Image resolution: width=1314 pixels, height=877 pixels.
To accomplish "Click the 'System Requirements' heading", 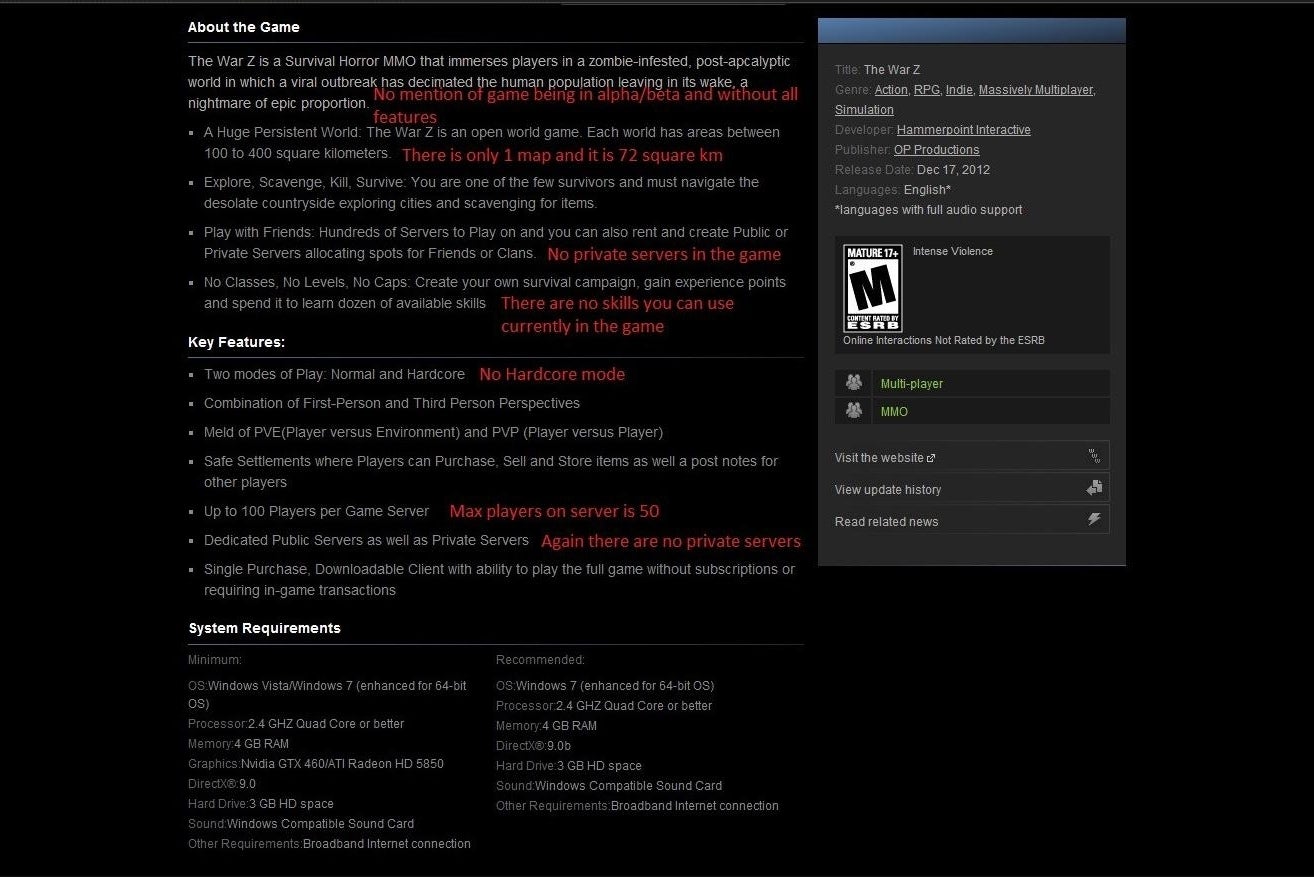I will click(x=265, y=628).
